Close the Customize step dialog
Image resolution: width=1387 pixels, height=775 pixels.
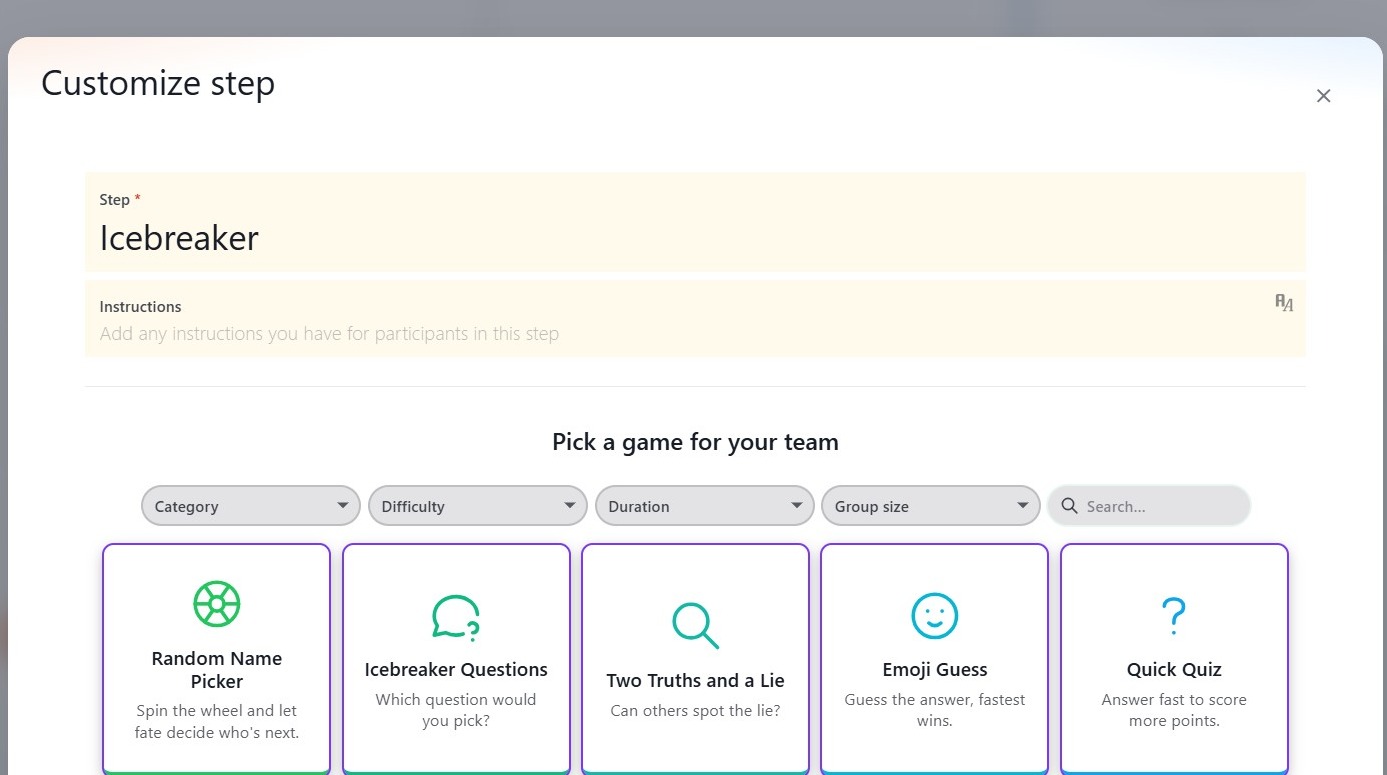(x=1323, y=96)
